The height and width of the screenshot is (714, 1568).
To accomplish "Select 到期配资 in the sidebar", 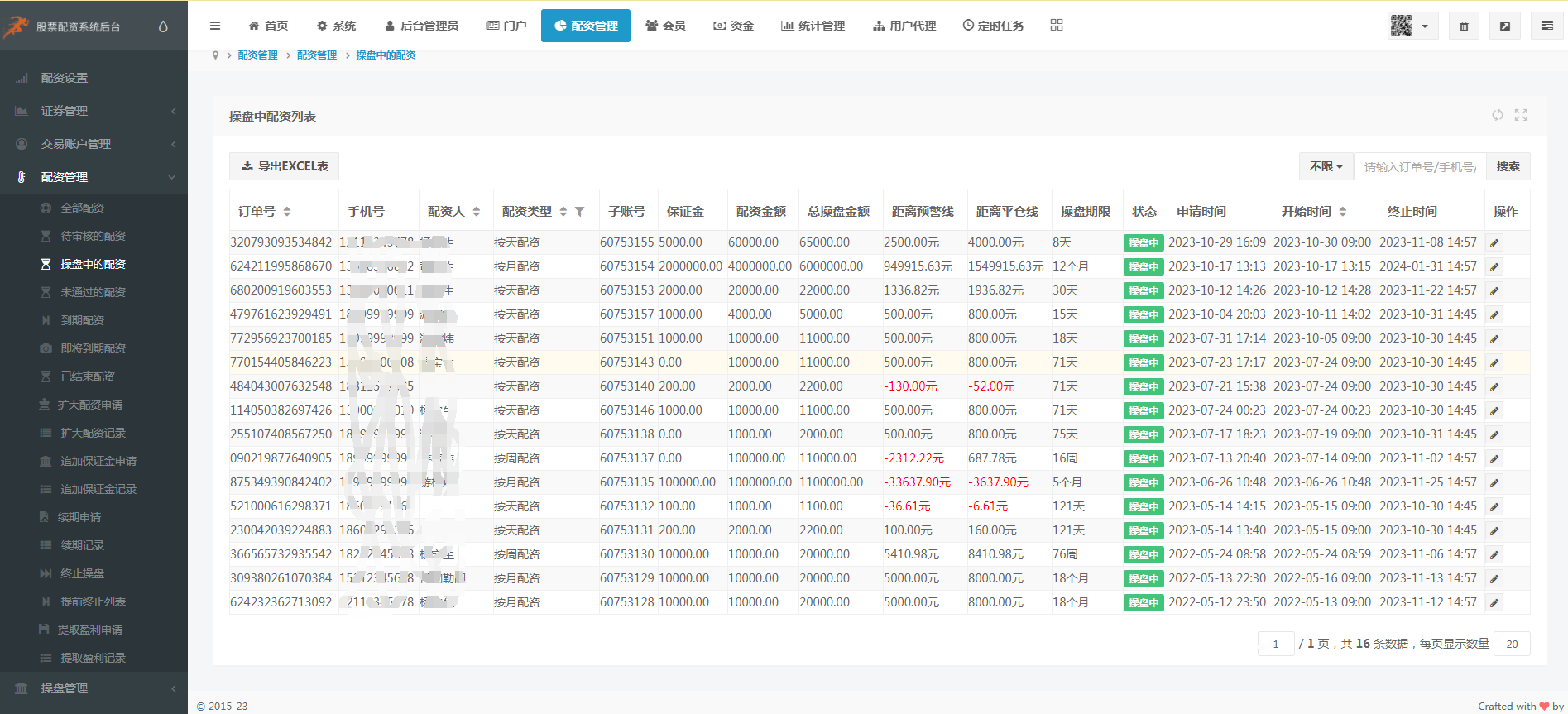I will 83,320.
